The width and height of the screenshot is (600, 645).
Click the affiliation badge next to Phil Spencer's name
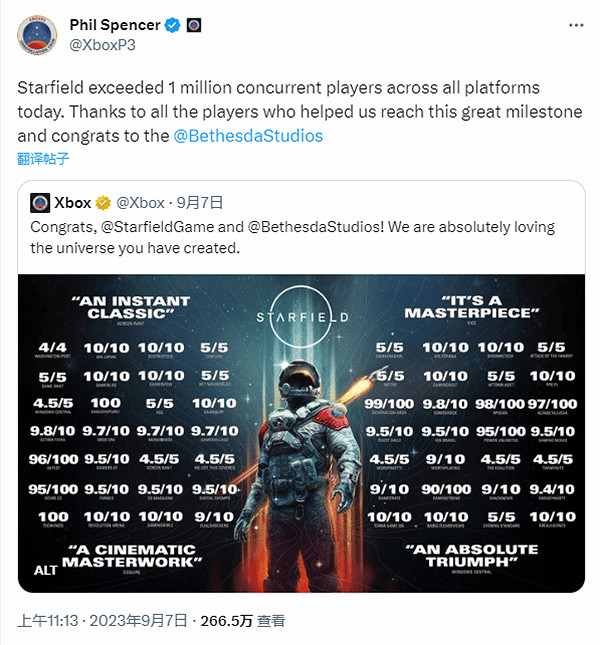pyautogui.click(x=194, y=24)
